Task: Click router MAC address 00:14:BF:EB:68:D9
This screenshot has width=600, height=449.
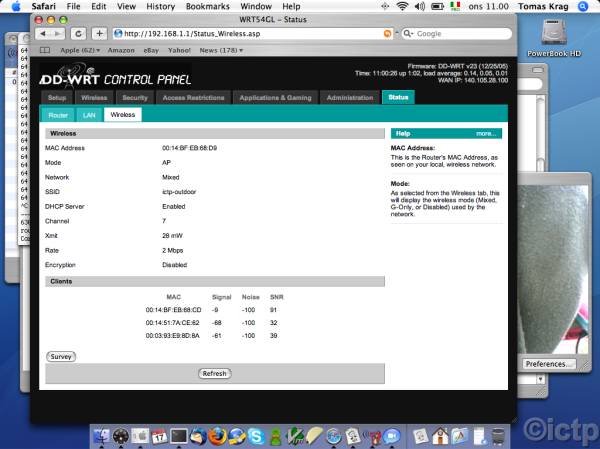Action: point(189,148)
